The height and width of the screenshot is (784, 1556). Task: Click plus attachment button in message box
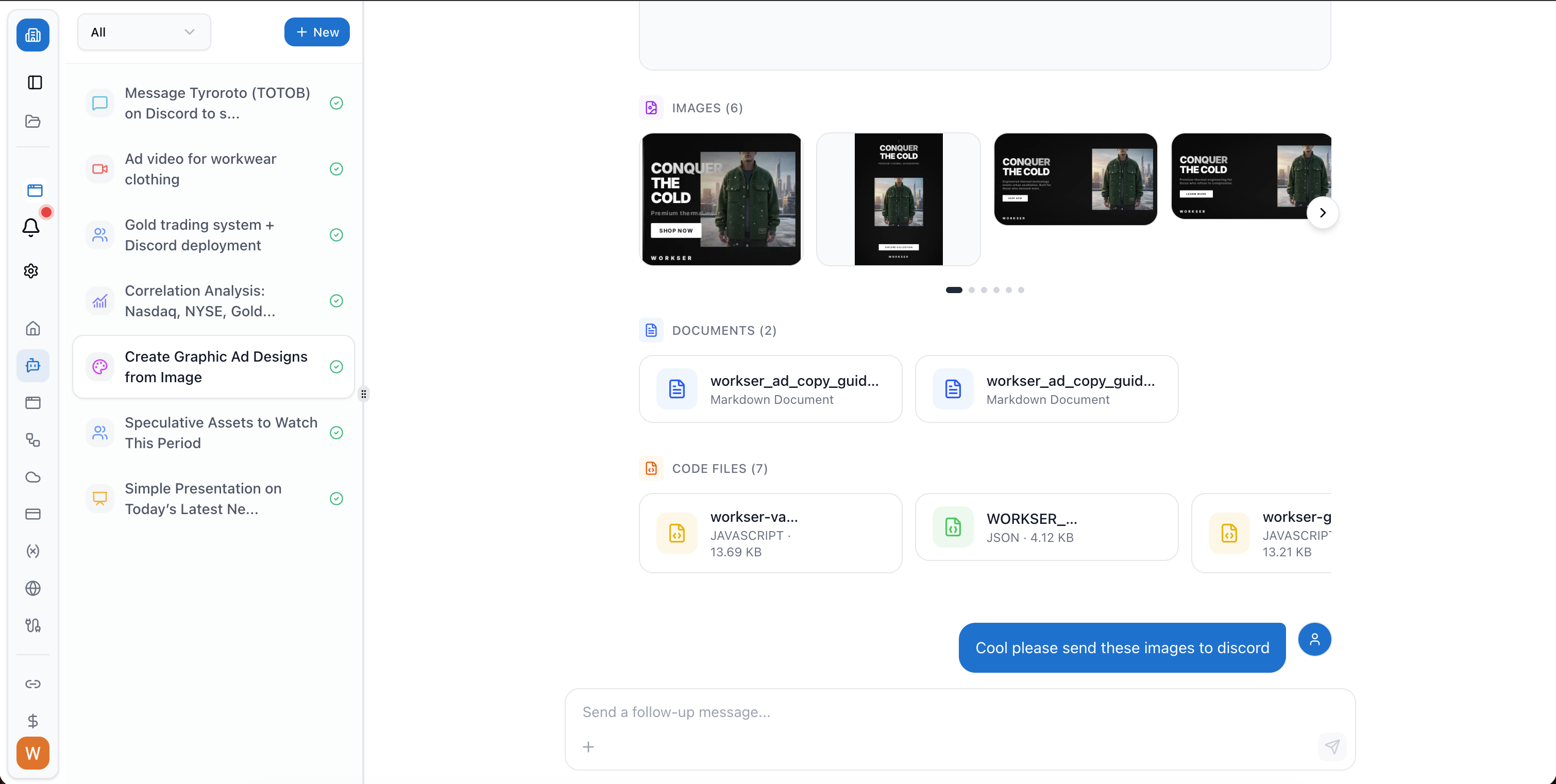588,746
